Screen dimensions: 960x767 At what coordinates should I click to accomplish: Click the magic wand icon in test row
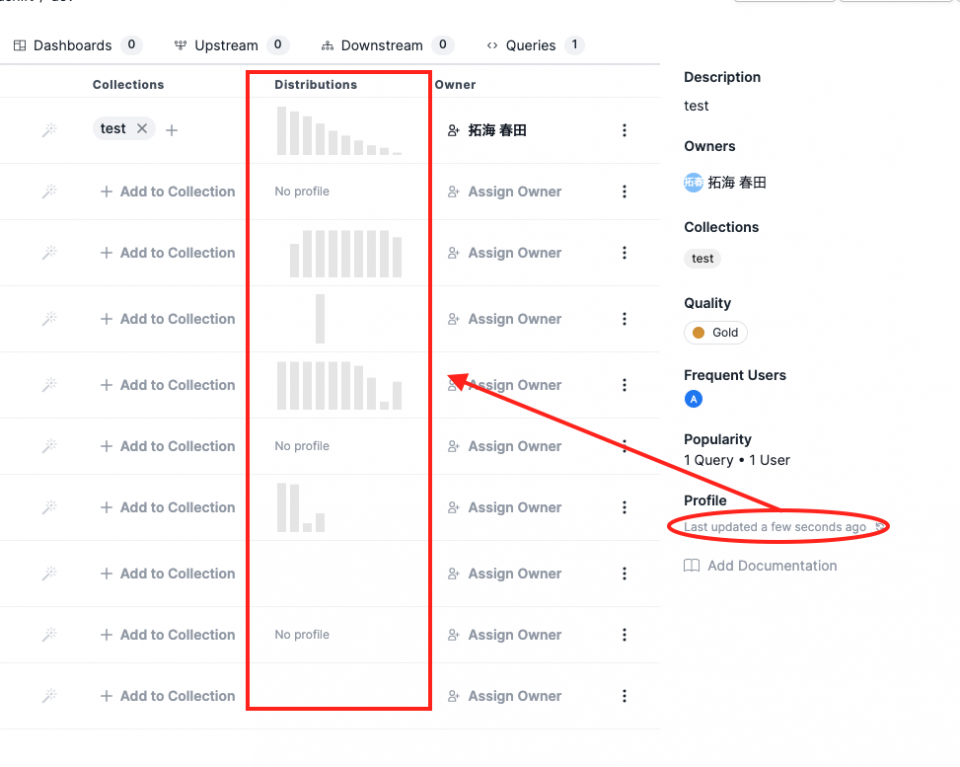(49, 130)
